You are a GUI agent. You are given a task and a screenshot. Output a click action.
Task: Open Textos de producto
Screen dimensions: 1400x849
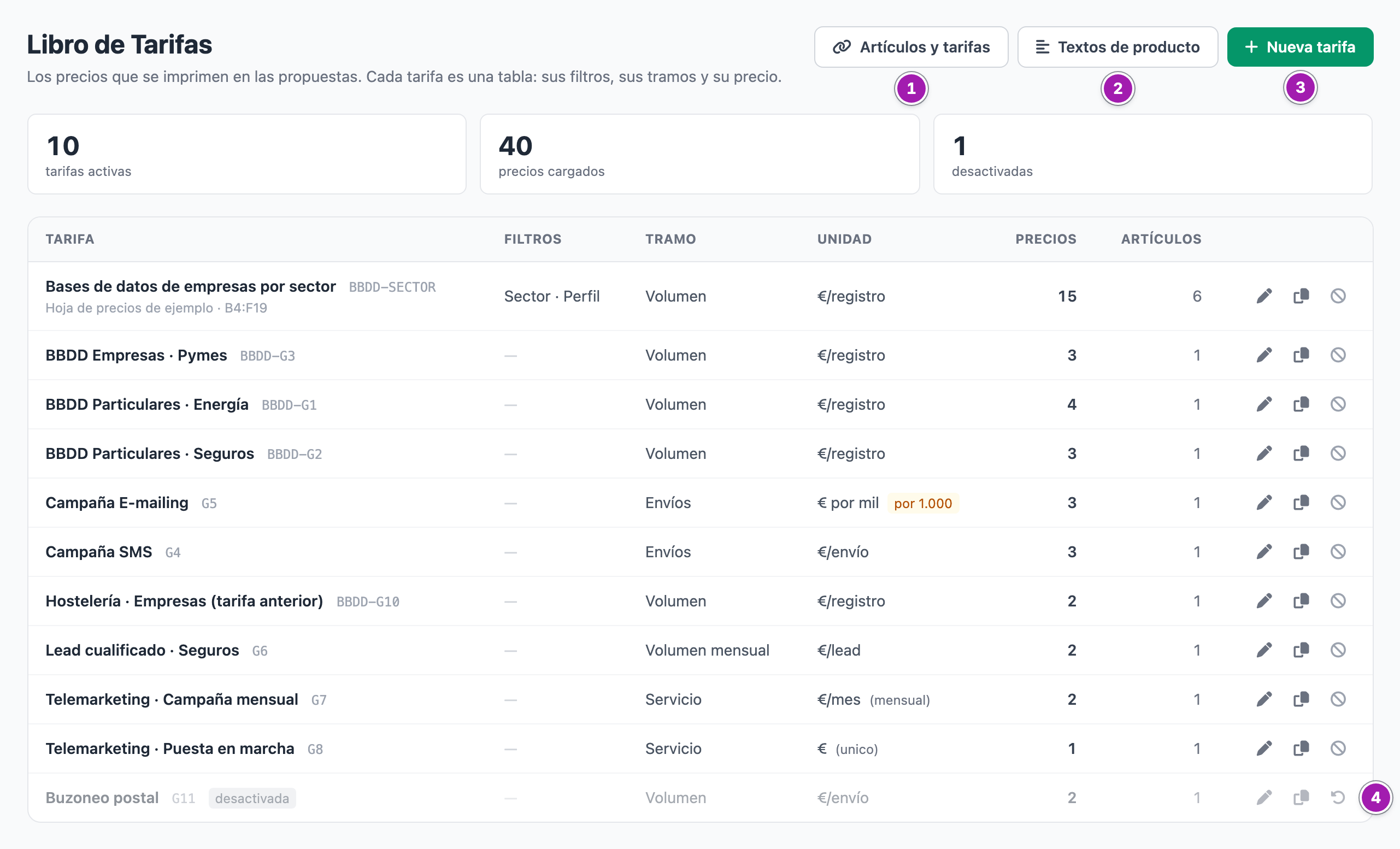[x=1117, y=47]
